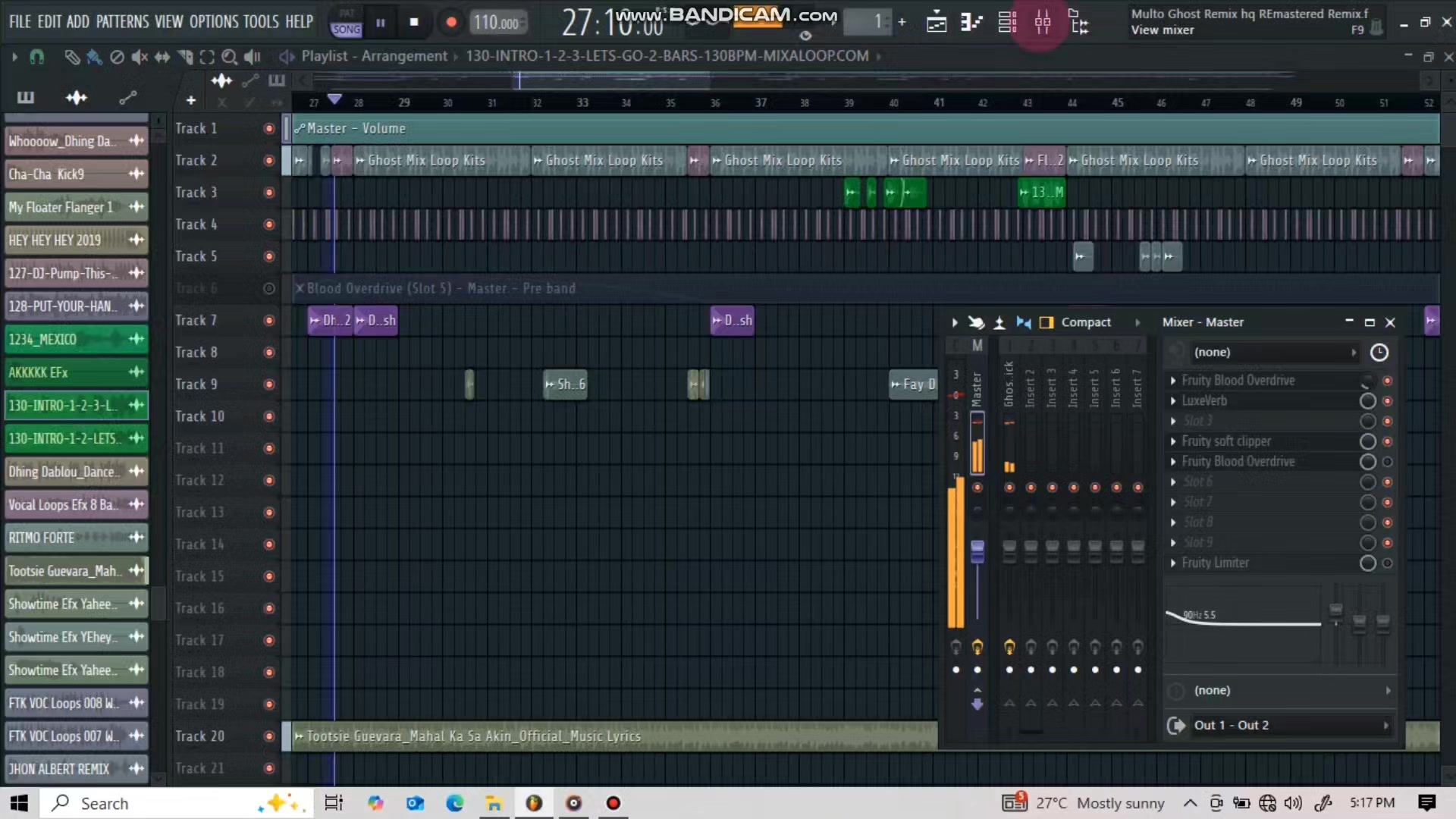
Task: Toggle the LuxeVerb effect slot on/off
Action: 1387,401
